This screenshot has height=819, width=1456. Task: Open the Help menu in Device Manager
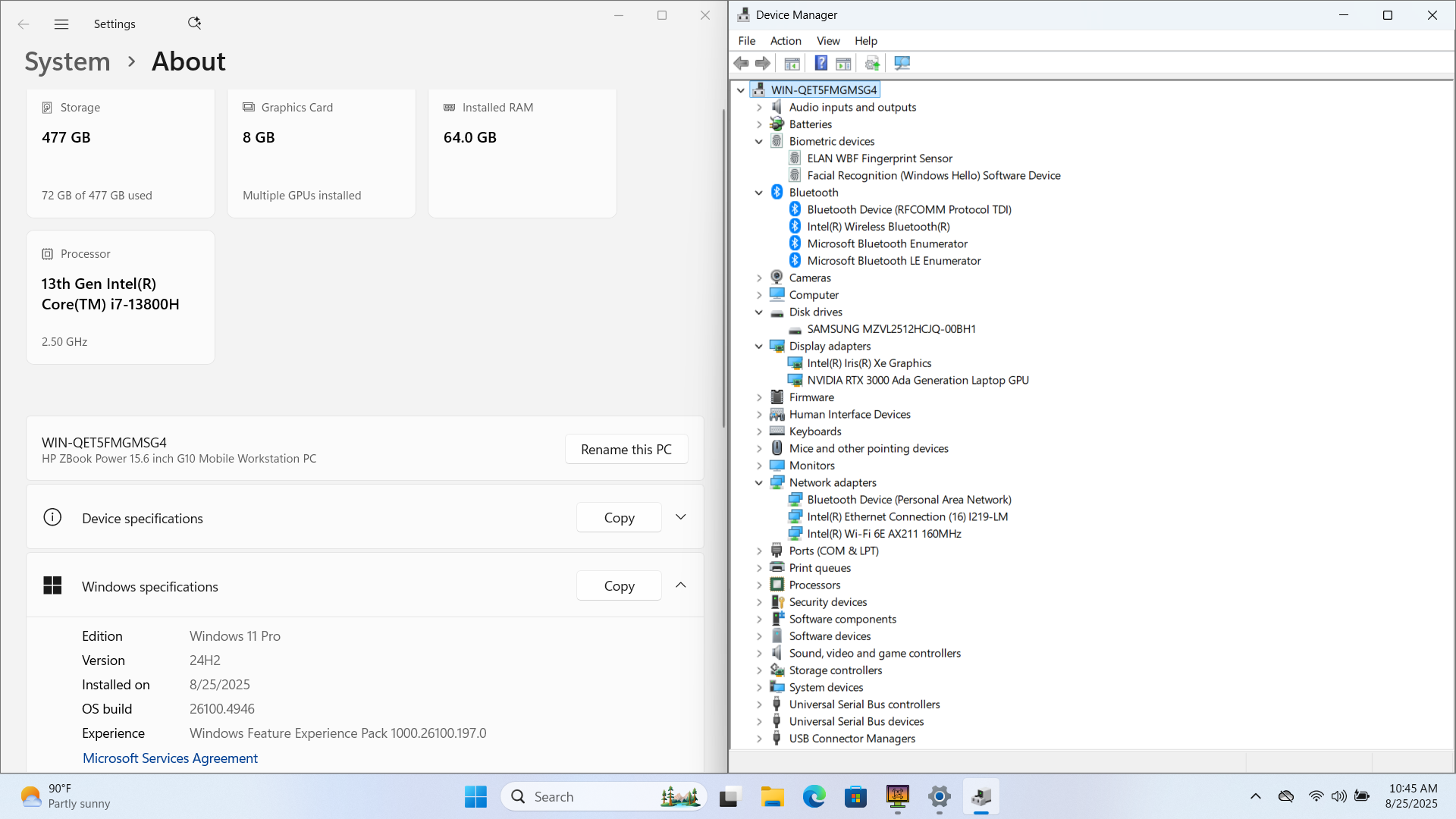pos(866,41)
